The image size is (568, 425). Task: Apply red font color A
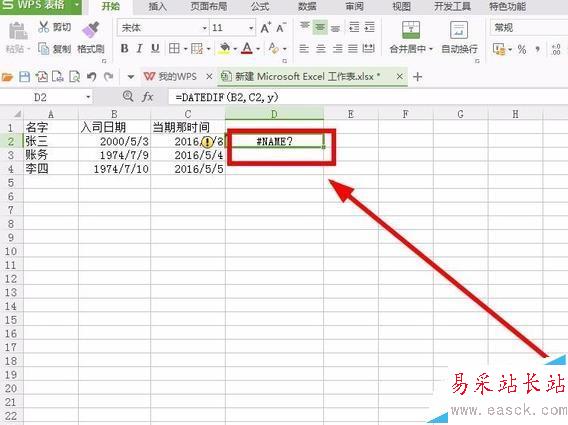pos(247,48)
